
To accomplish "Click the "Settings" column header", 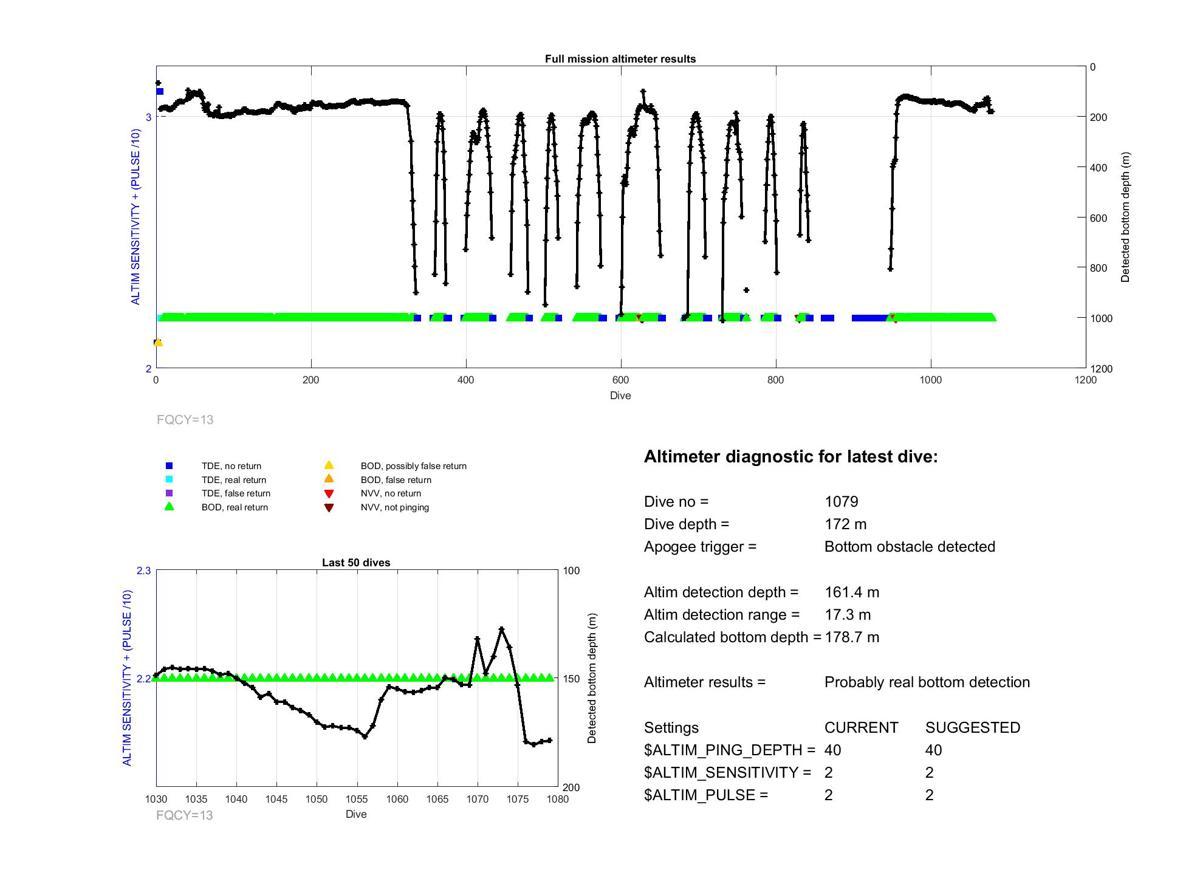I will click(x=672, y=728).
